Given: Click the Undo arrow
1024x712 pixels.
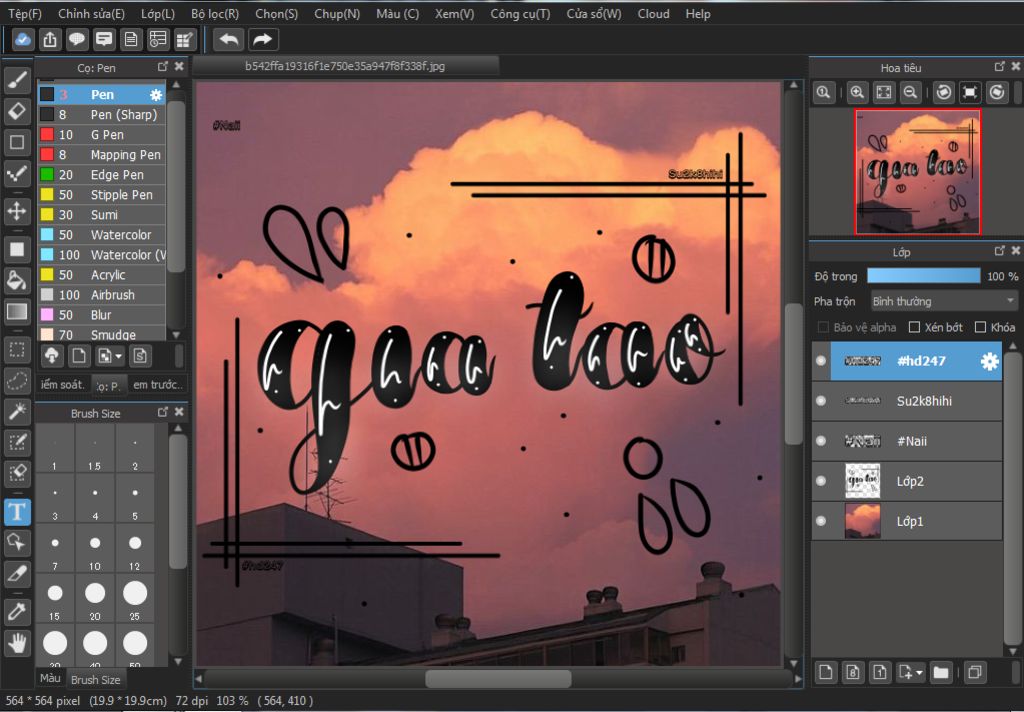Looking at the screenshot, I should 229,40.
